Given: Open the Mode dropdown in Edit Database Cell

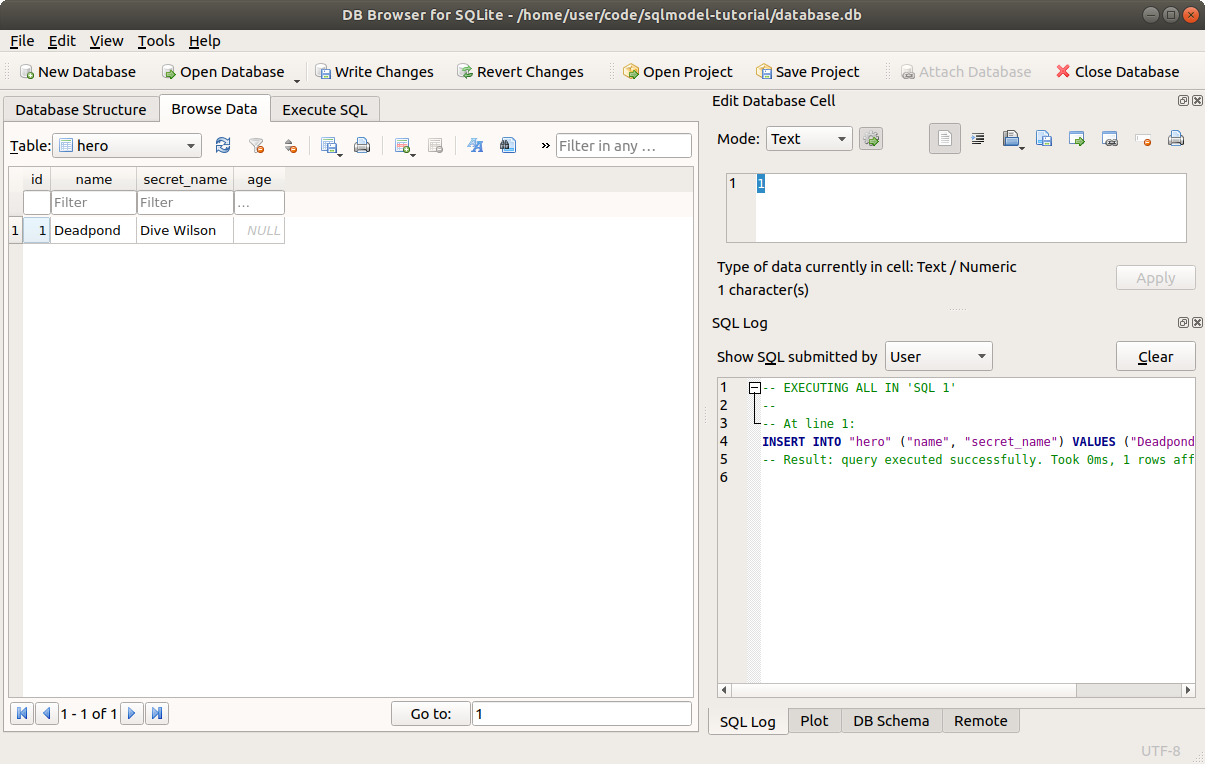Looking at the screenshot, I should tap(808, 139).
